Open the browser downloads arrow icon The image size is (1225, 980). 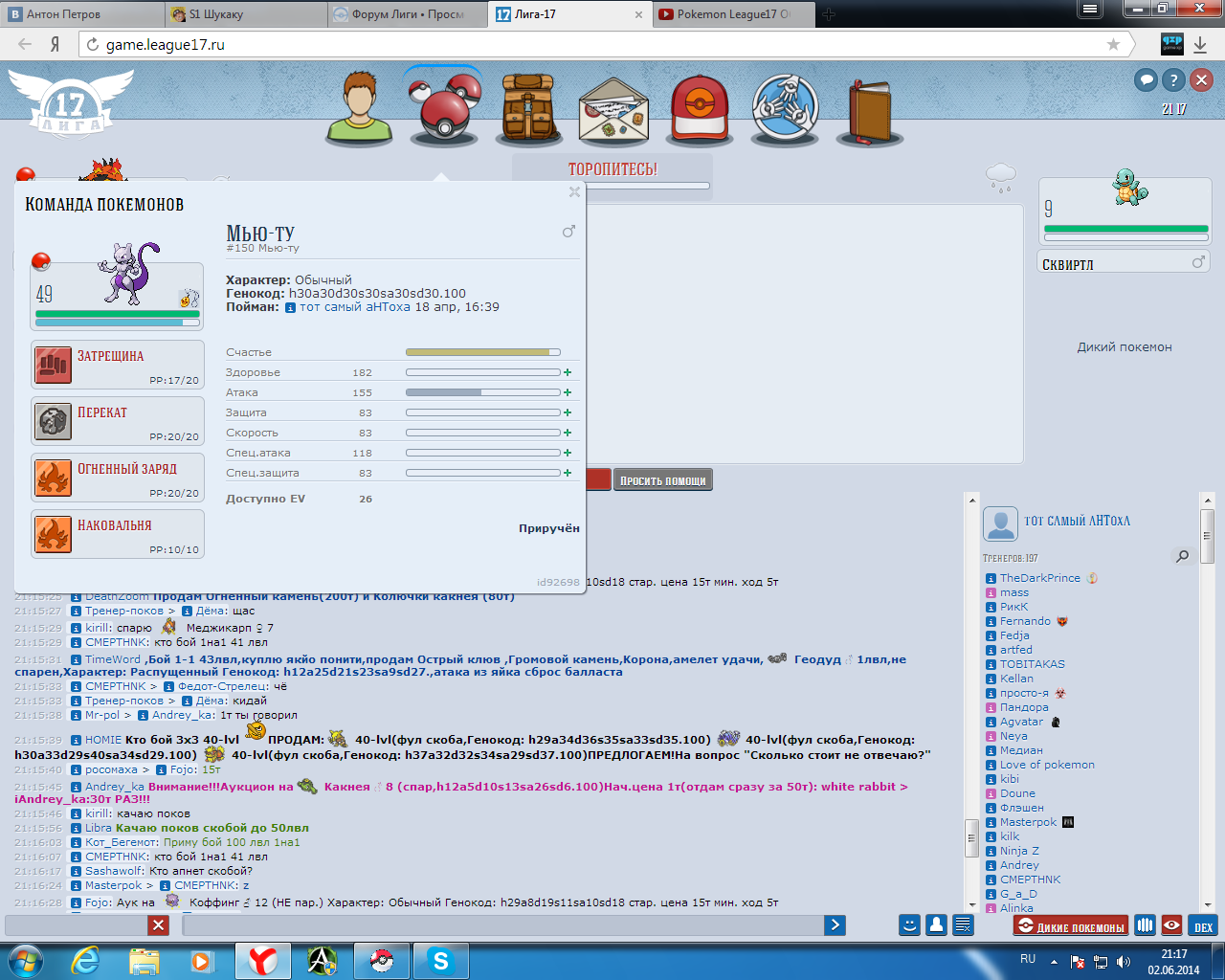coord(1202,44)
